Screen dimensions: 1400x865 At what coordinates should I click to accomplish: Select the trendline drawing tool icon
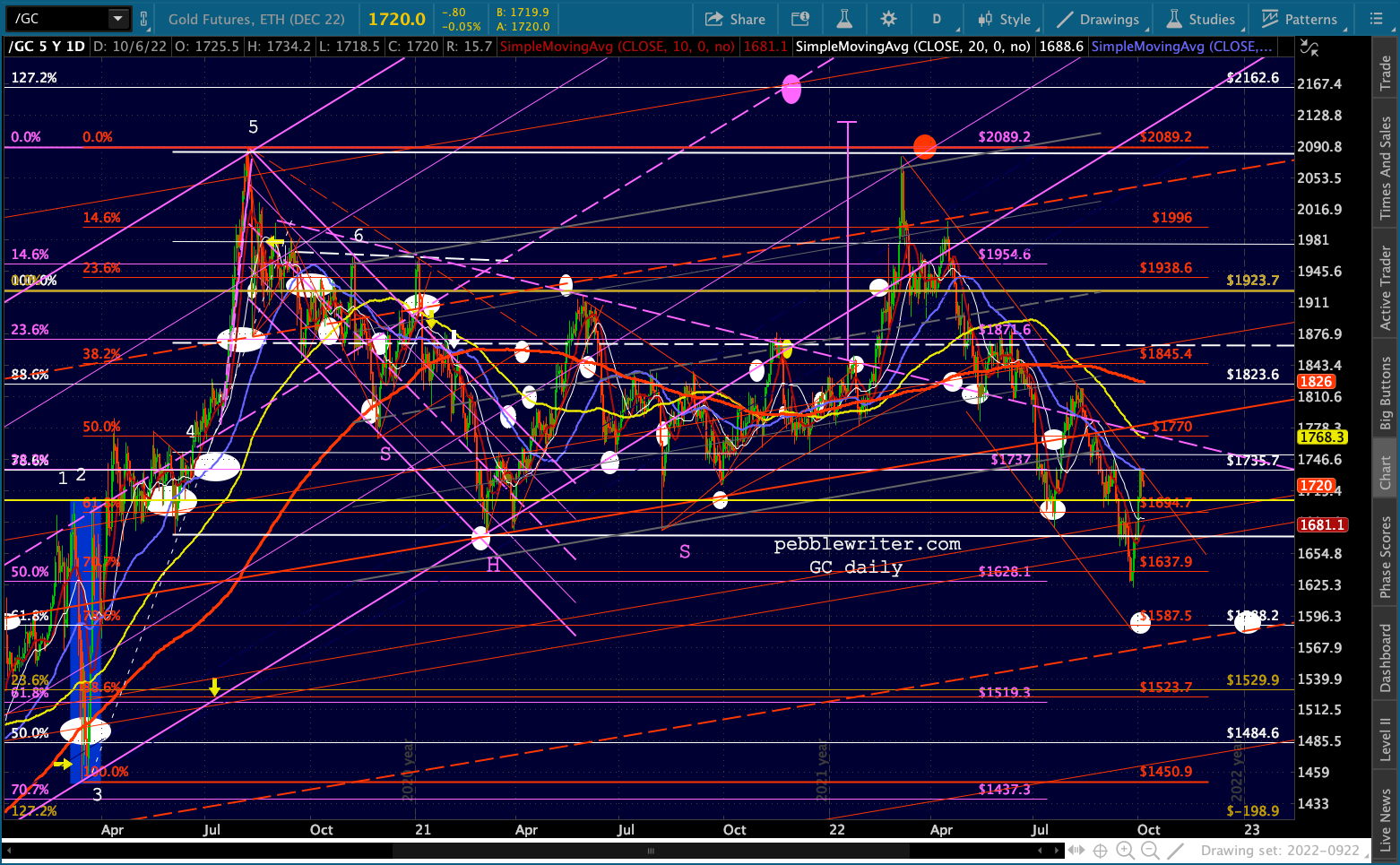pos(1176,851)
